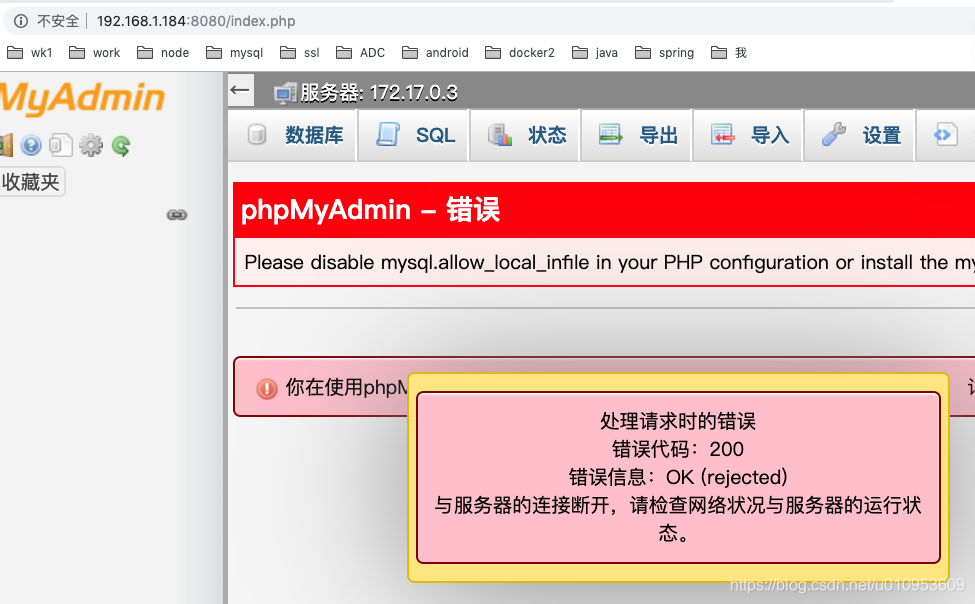
Task: Click the phpMyAdmin – 错误 red header
Action: 604,210
